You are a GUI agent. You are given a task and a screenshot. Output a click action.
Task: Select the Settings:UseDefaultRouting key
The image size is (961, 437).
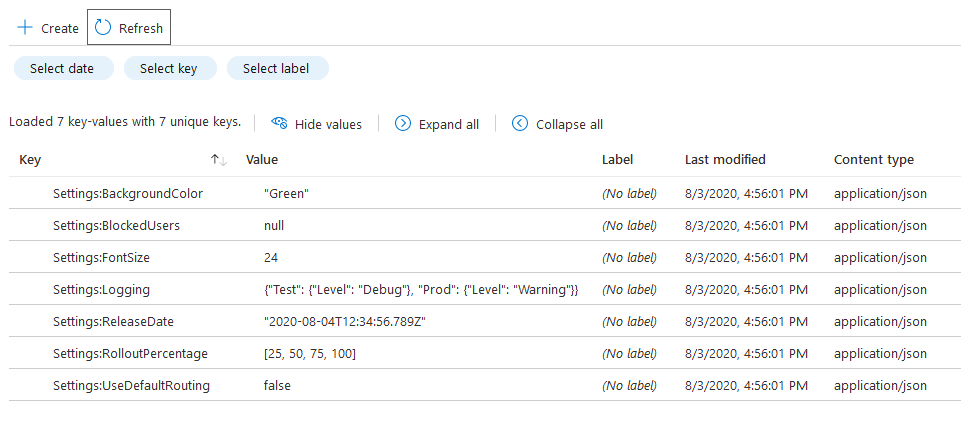[131, 385]
